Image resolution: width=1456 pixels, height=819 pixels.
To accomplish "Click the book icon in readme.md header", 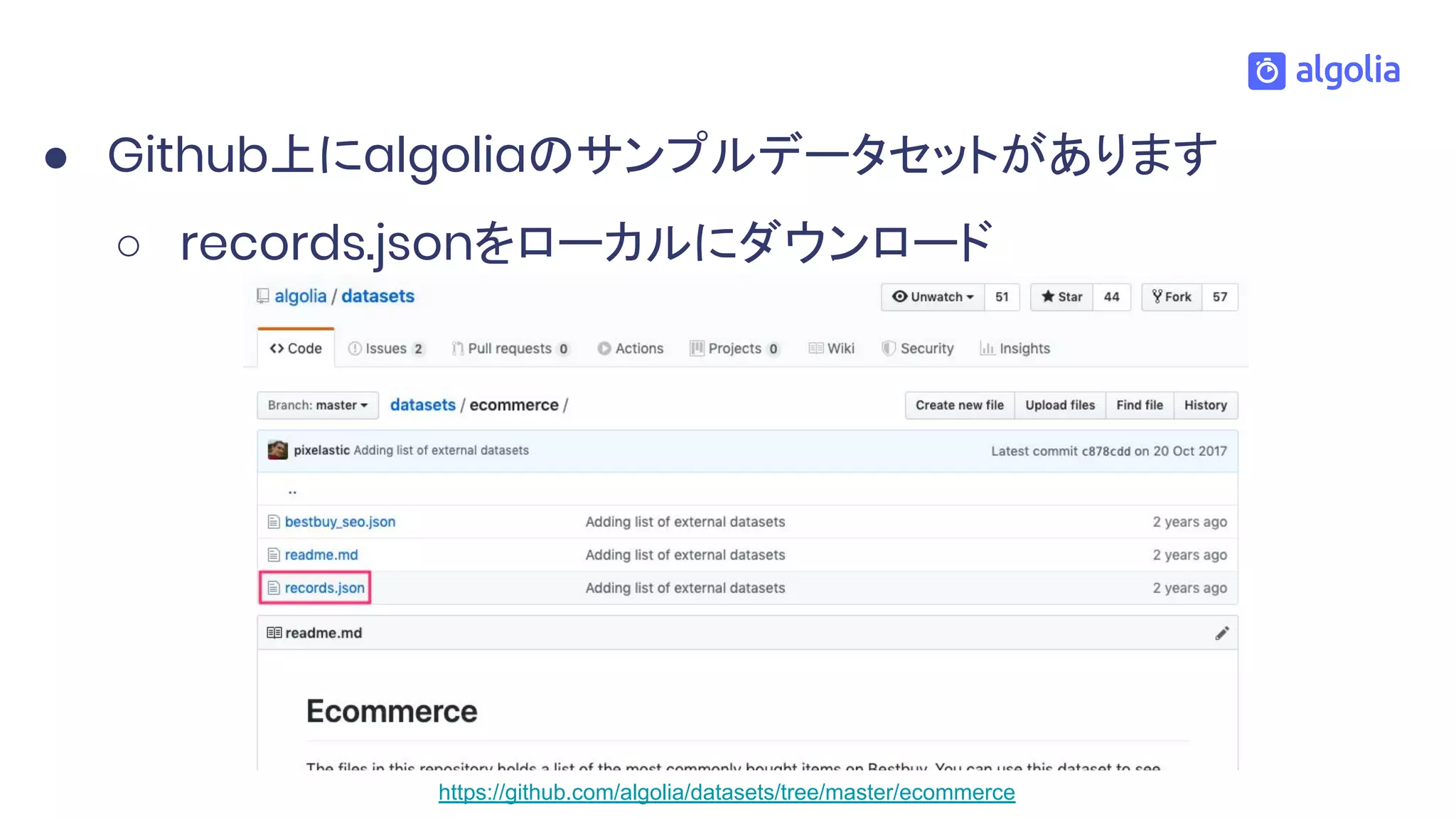I will click(x=274, y=633).
